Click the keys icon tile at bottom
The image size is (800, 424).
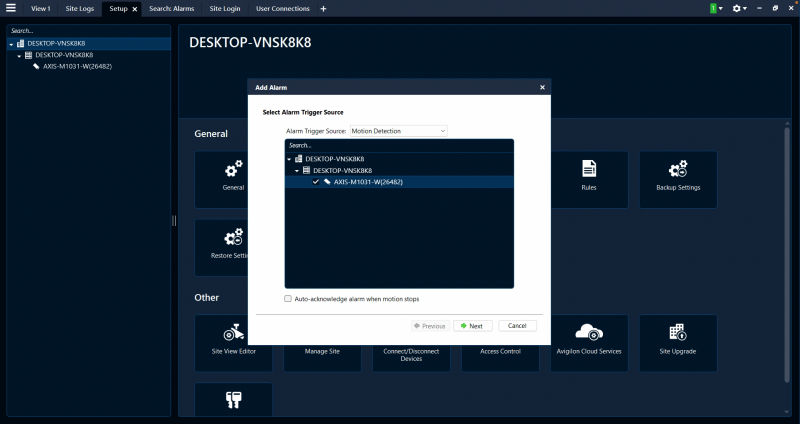point(233,400)
